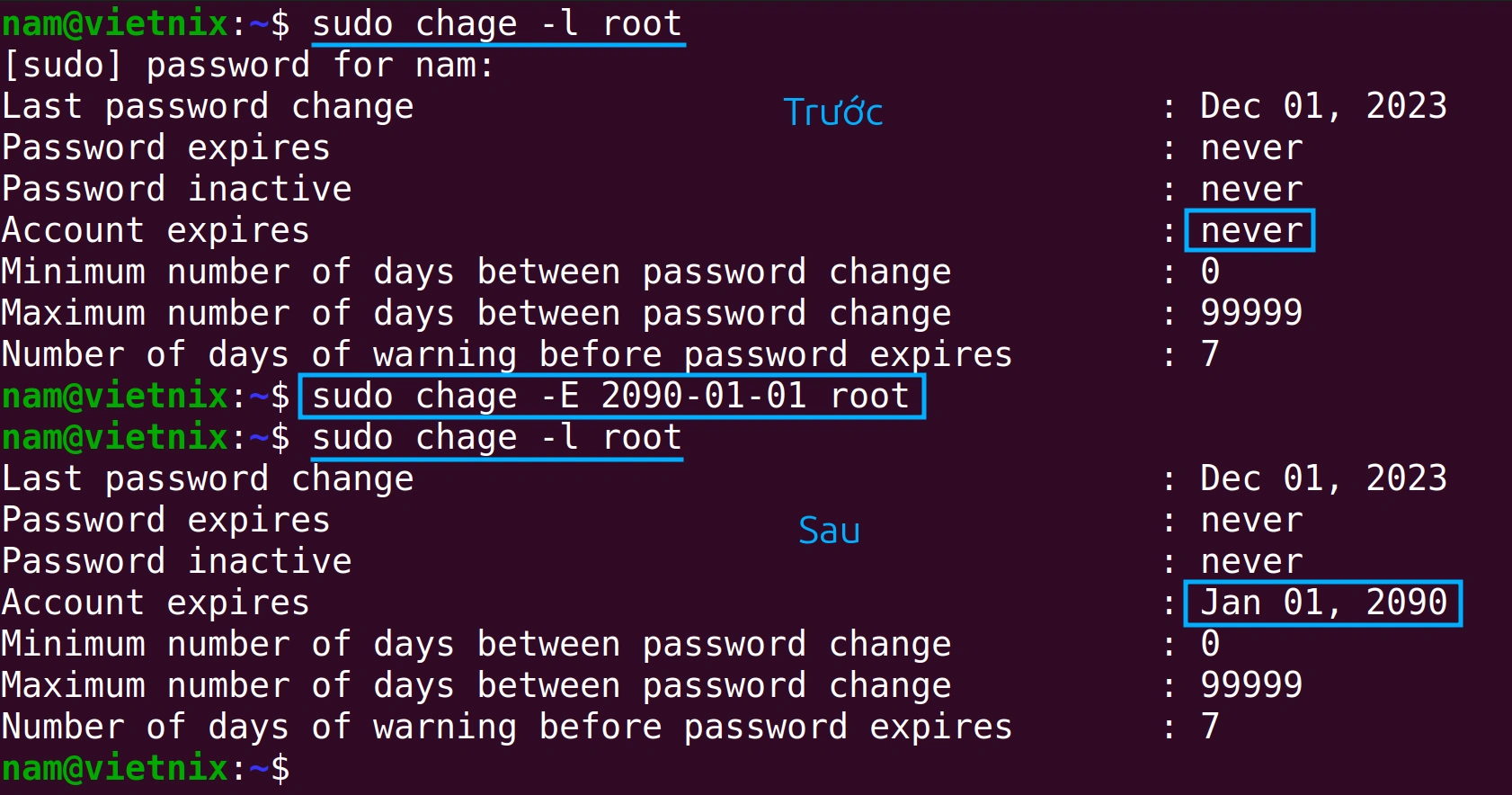Click the second 'sudo chage -l root' command
Image resolution: width=1512 pixels, height=795 pixels.
click(x=497, y=437)
